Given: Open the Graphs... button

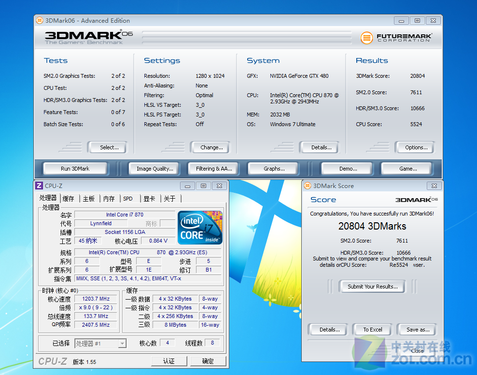Looking at the screenshot, I should (273, 169).
